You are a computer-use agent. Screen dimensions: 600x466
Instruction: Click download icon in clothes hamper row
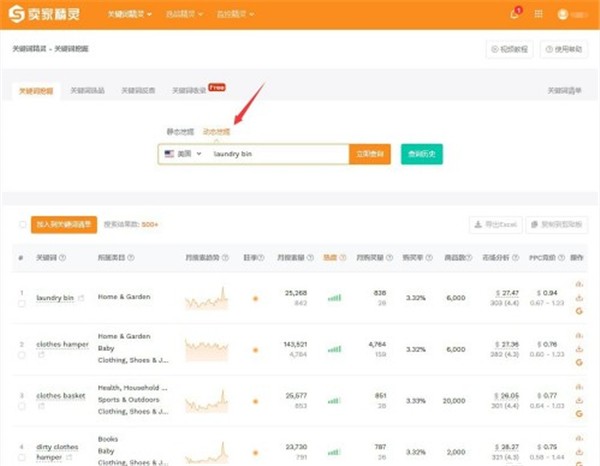click(579, 349)
